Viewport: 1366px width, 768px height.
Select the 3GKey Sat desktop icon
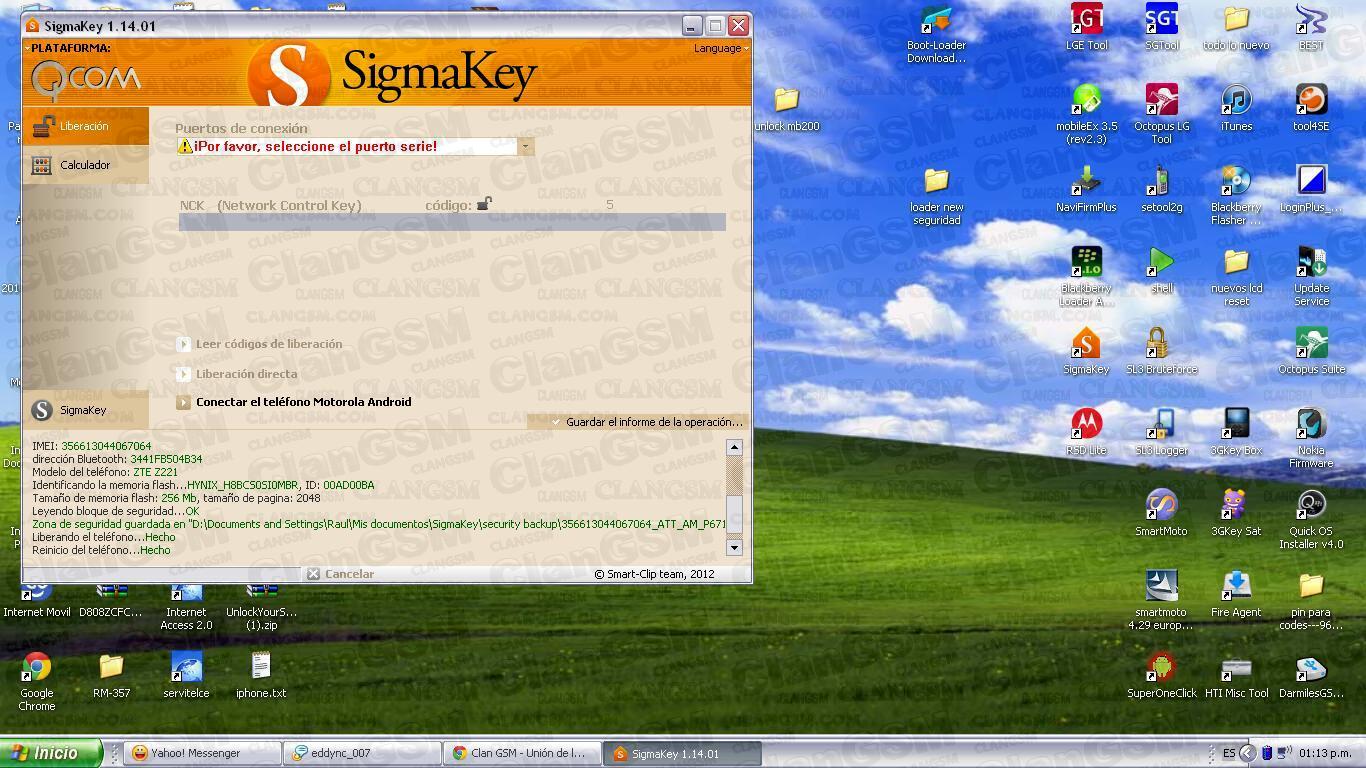1236,514
